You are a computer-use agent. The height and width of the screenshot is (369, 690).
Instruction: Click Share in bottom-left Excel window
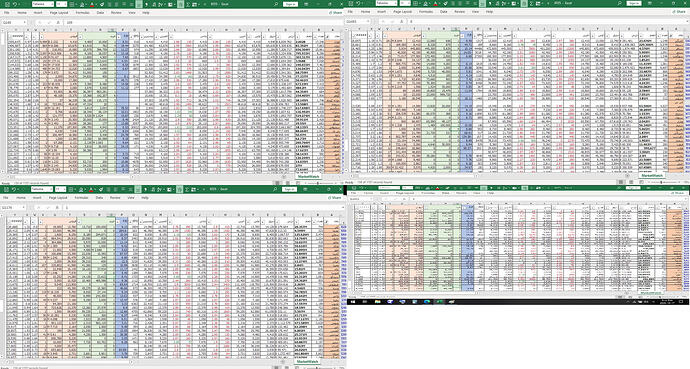(x=334, y=198)
